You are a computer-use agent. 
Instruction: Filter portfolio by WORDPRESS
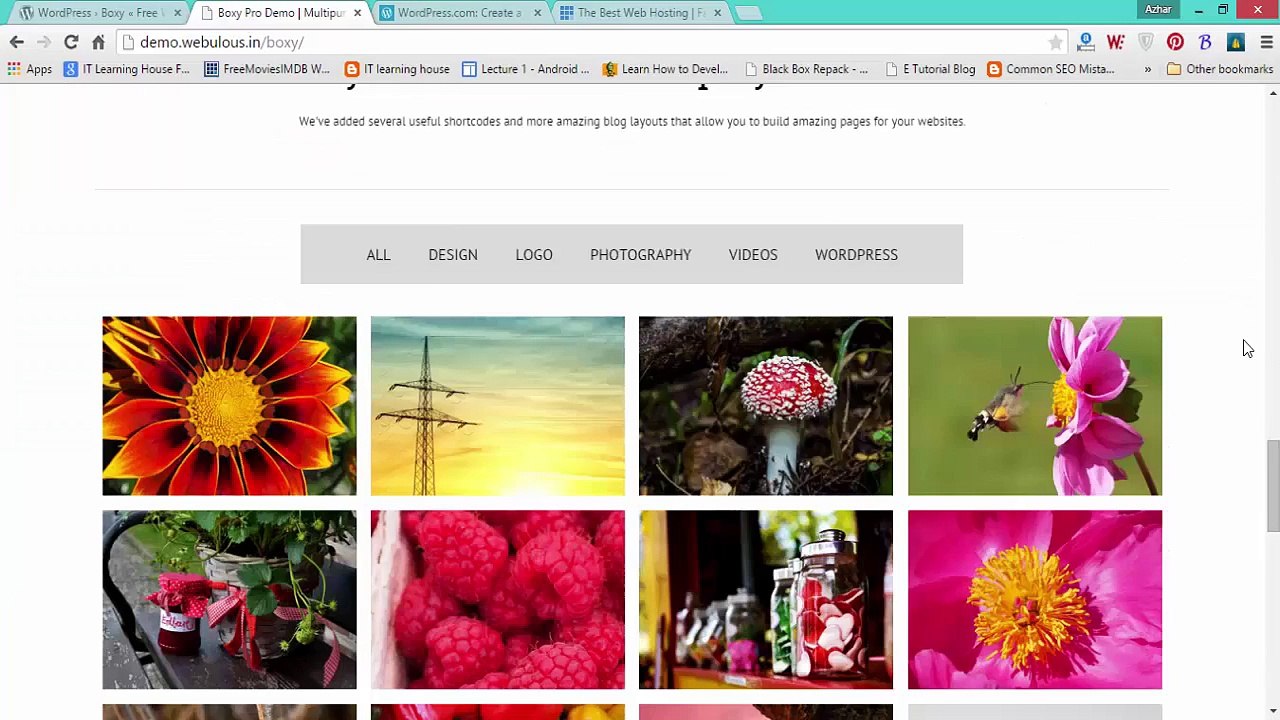point(856,255)
